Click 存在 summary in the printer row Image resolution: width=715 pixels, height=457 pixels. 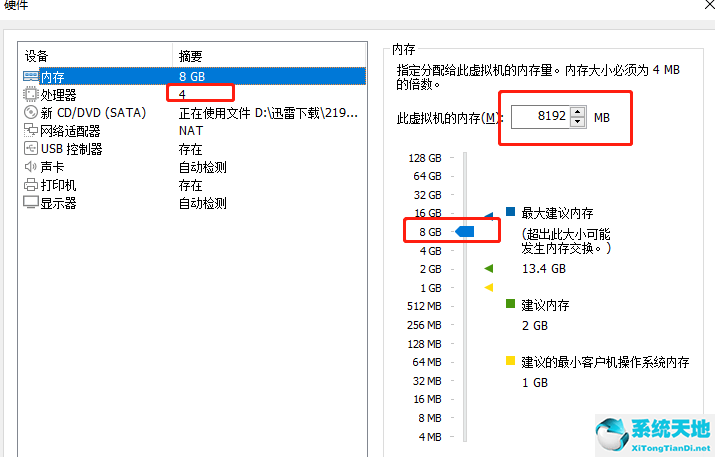(x=191, y=185)
